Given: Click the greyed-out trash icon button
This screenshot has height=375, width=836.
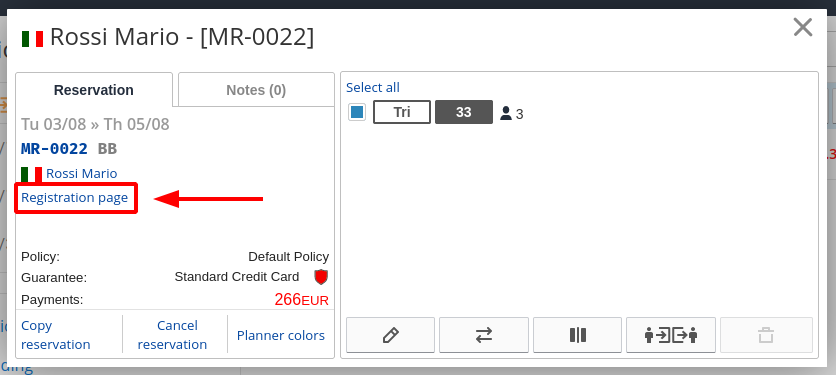Looking at the screenshot, I should coord(766,335).
